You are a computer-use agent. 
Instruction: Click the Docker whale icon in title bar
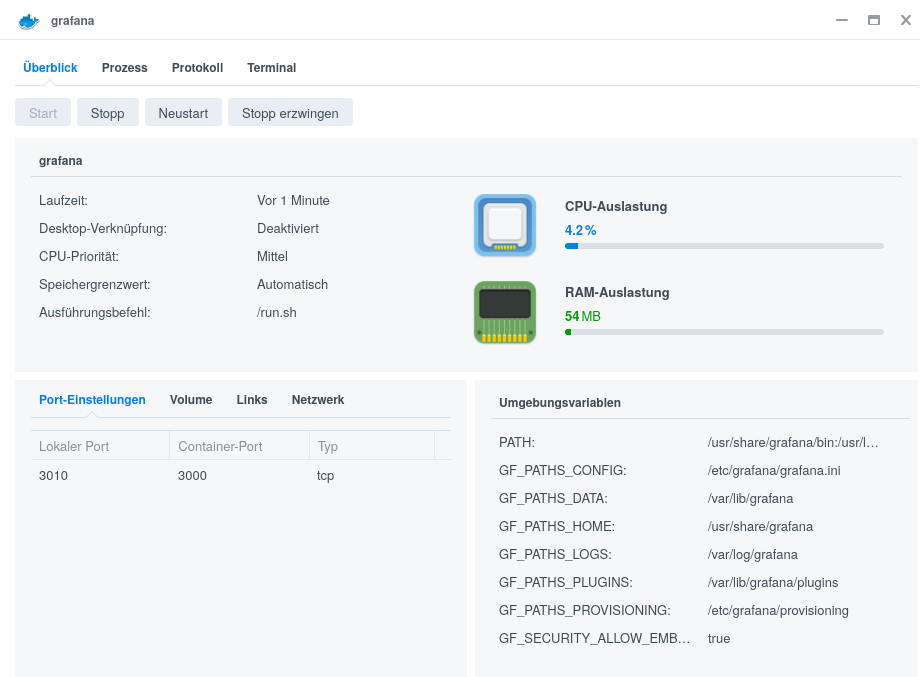[x=29, y=21]
